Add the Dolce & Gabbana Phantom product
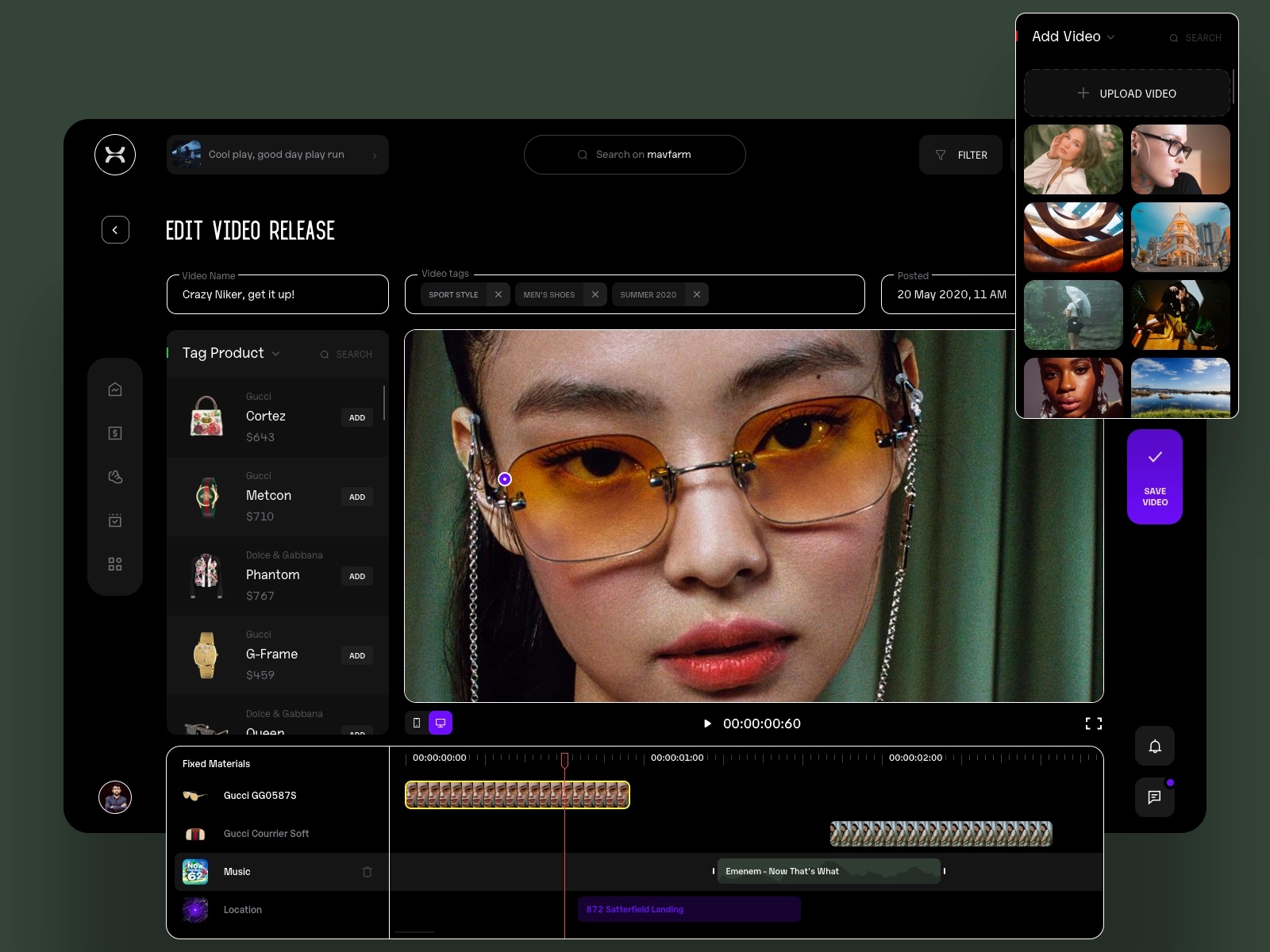The height and width of the screenshot is (952, 1270). (x=357, y=576)
